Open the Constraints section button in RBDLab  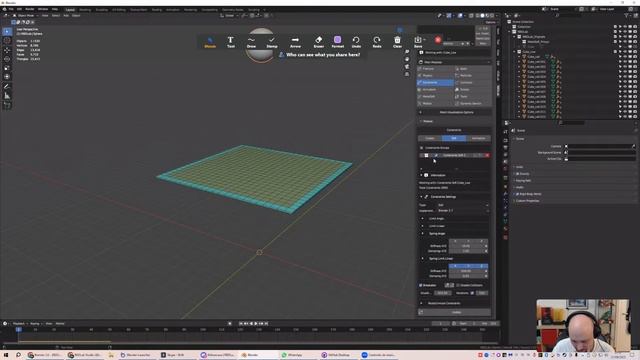point(436,82)
